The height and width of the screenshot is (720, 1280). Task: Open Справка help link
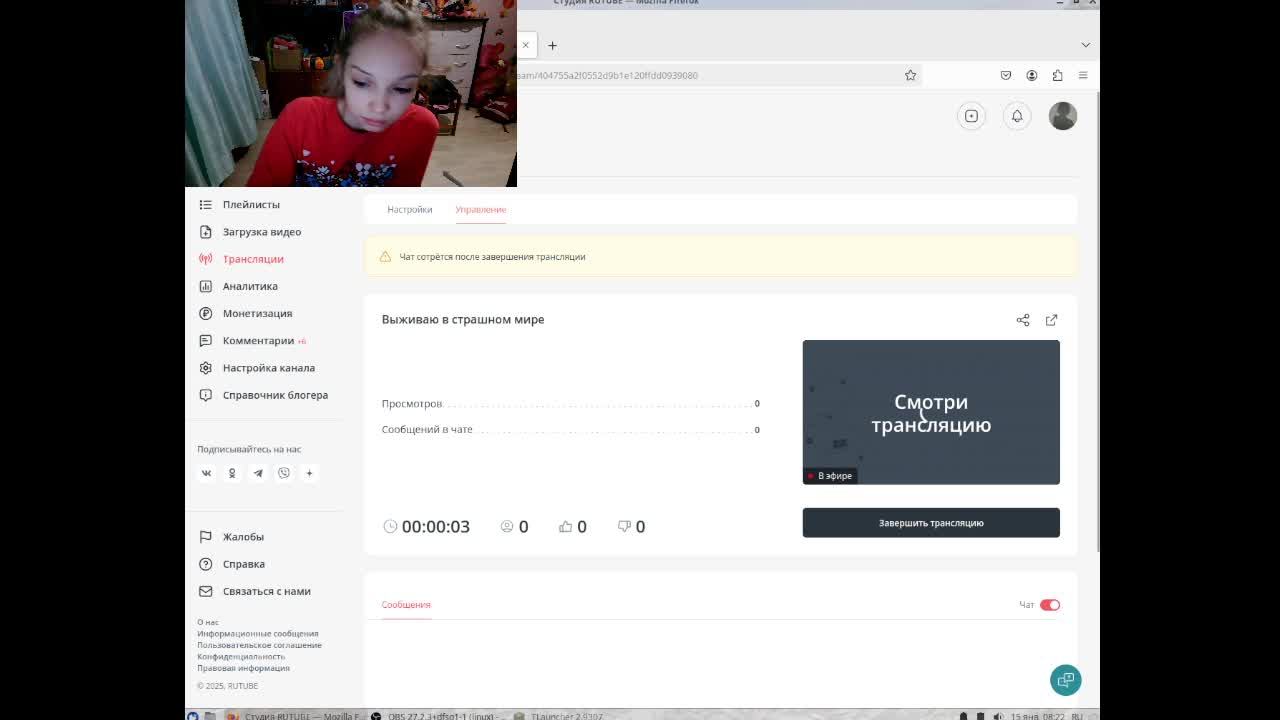pos(244,564)
